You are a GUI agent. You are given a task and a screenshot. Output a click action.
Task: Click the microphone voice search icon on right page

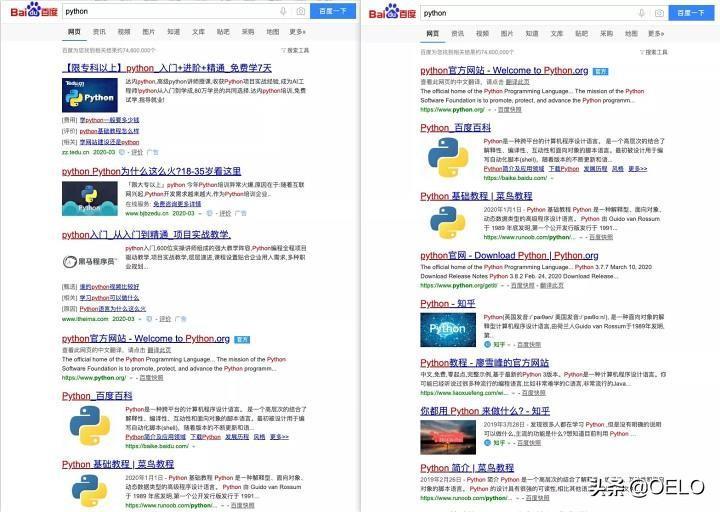[642, 13]
